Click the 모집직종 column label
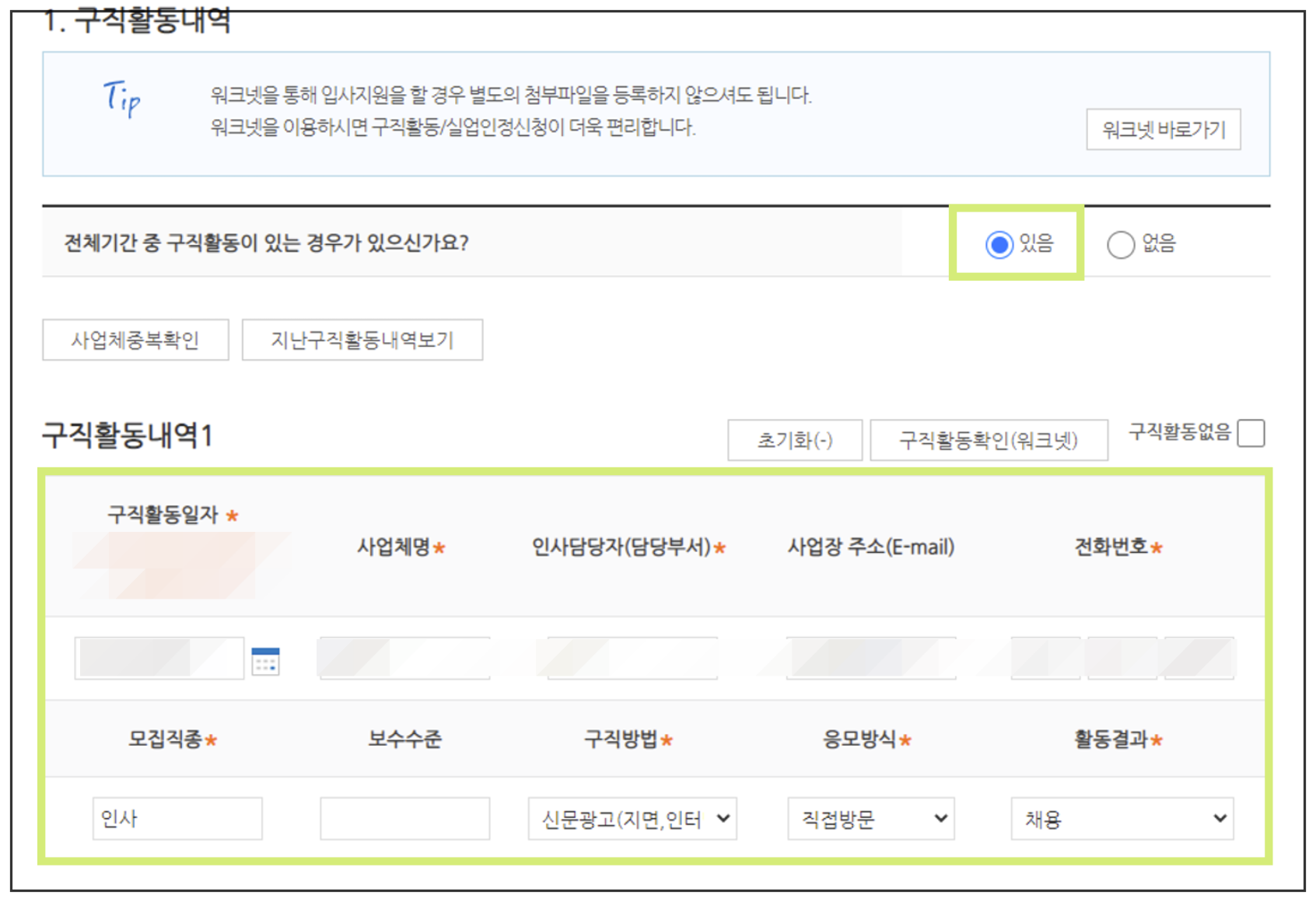 click(x=165, y=739)
